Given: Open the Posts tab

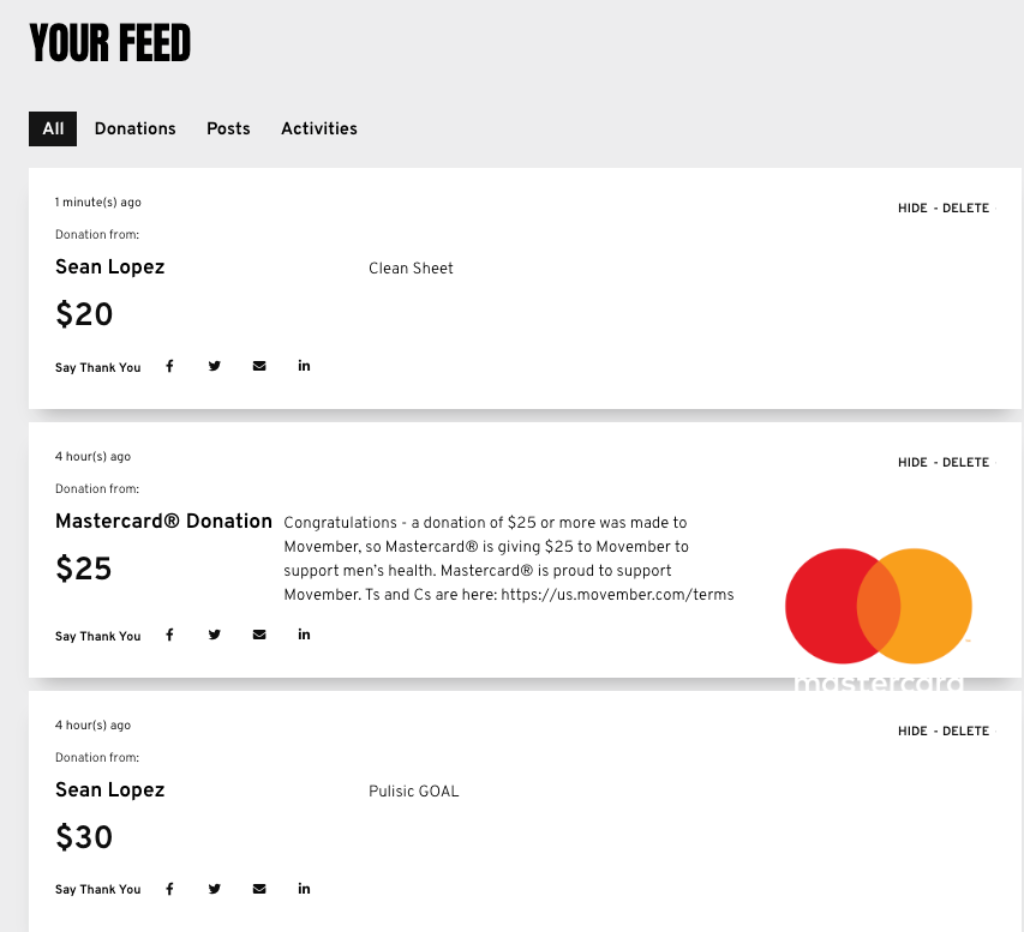Looking at the screenshot, I should [x=229, y=129].
